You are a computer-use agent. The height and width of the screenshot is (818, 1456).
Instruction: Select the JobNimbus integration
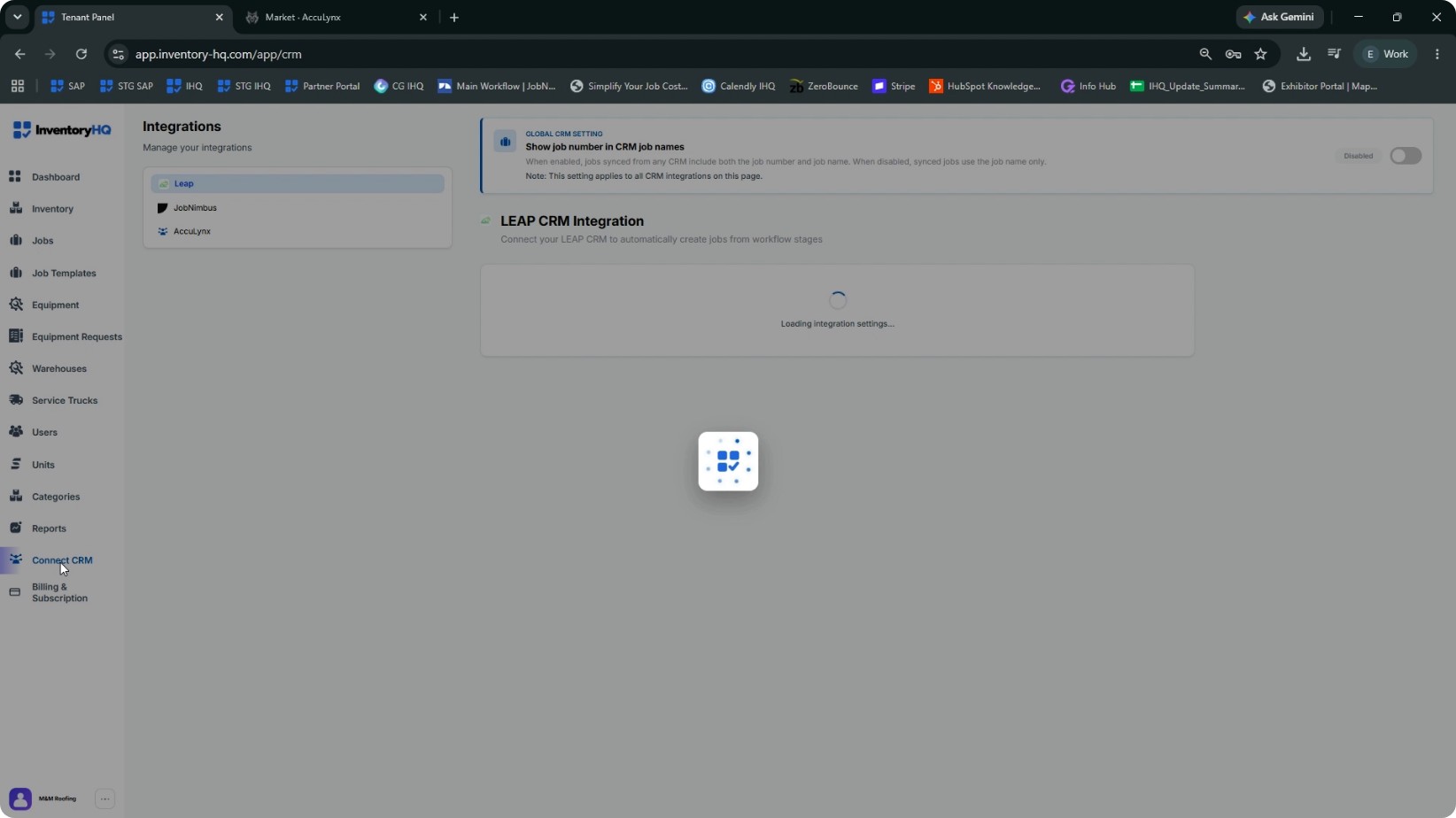tap(298, 208)
